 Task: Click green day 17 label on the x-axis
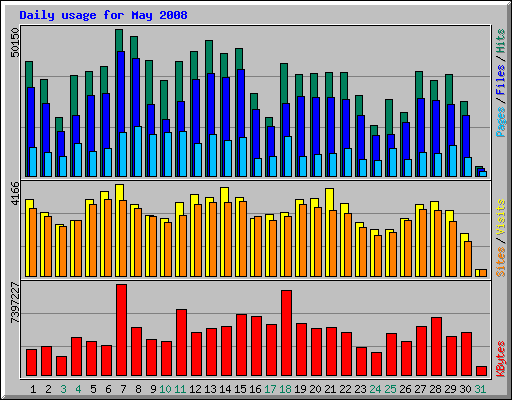coord(270,389)
